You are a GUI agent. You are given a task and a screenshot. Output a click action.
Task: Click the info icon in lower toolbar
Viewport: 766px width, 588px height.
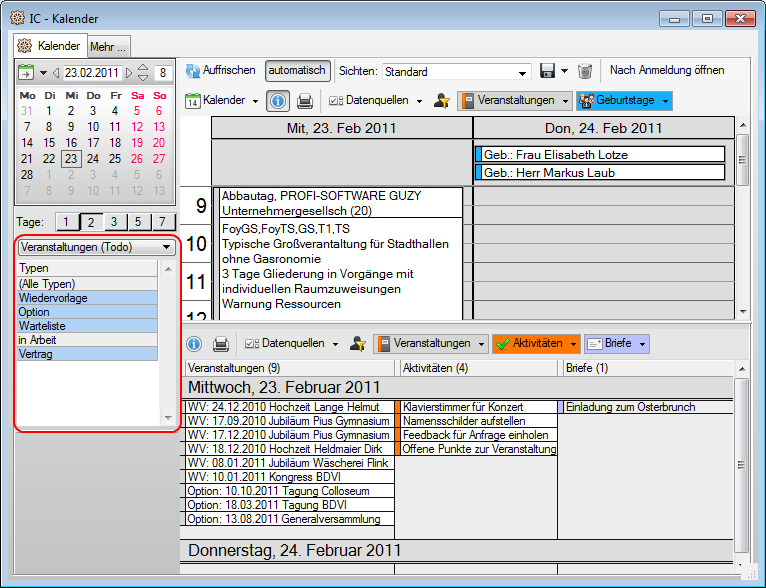[194, 344]
